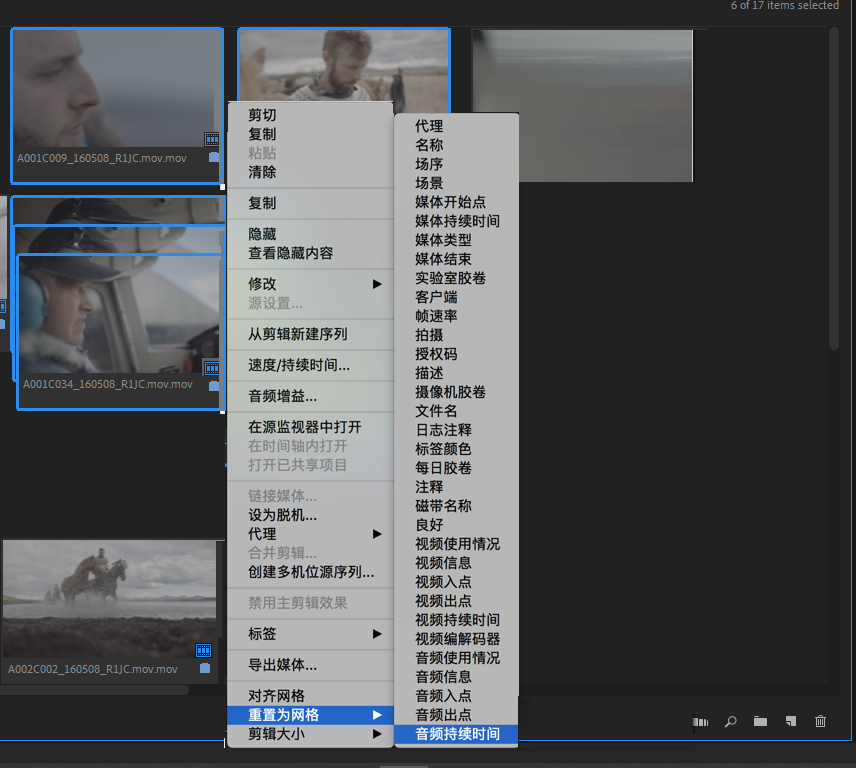
Task: Click filmstrip badge on A002C002 clip
Action: (x=204, y=650)
